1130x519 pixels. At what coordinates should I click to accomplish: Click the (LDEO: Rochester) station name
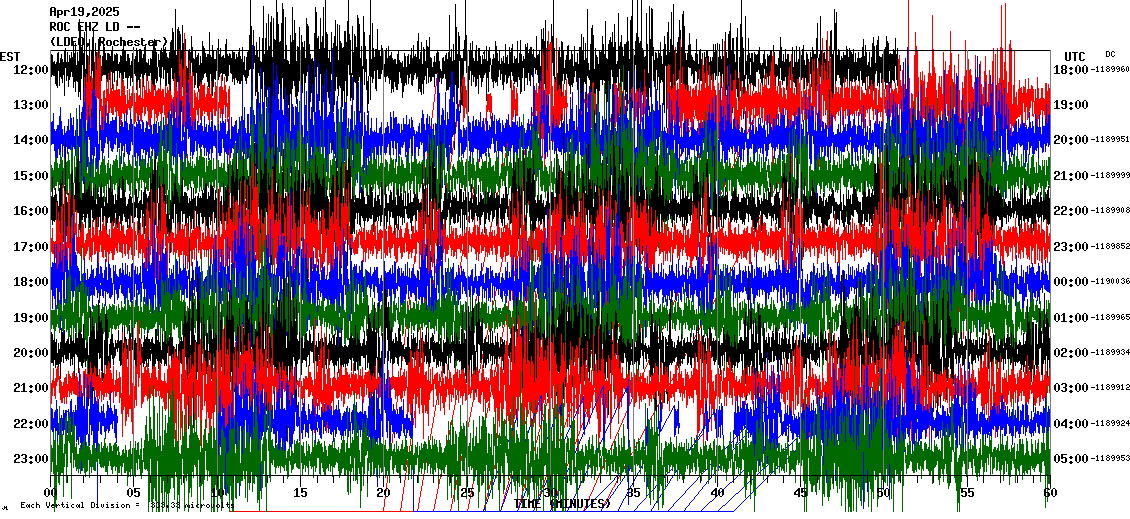pyautogui.click(x=108, y=43)
